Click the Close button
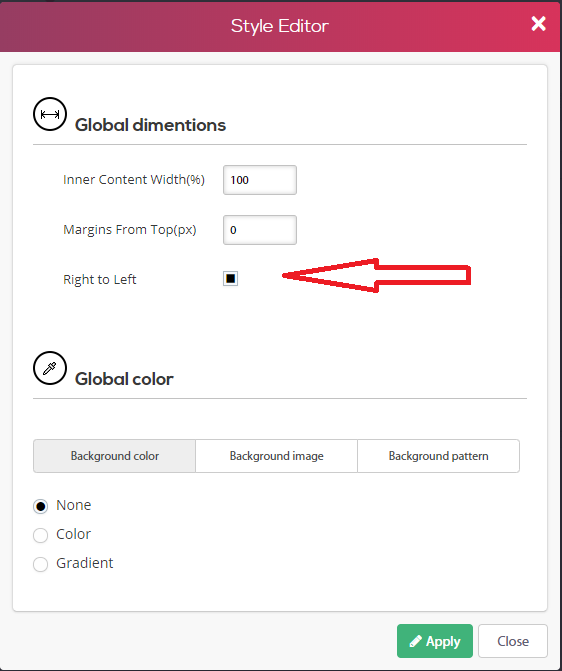Screen dimensions: 562x671 click(x=513, y=641)
